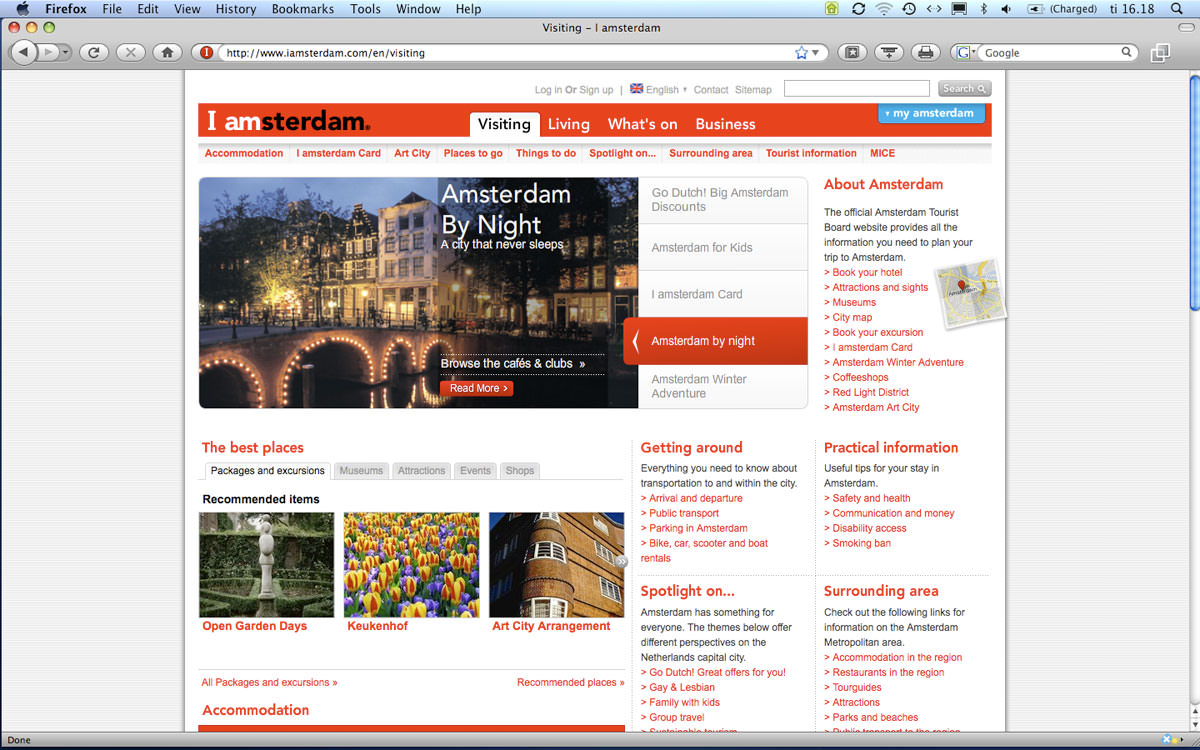This screenshot has width=1200, height=750.
Task: Select Go Dutch! Big Amsterdam Discounts item
Action: tap(723, 200)
